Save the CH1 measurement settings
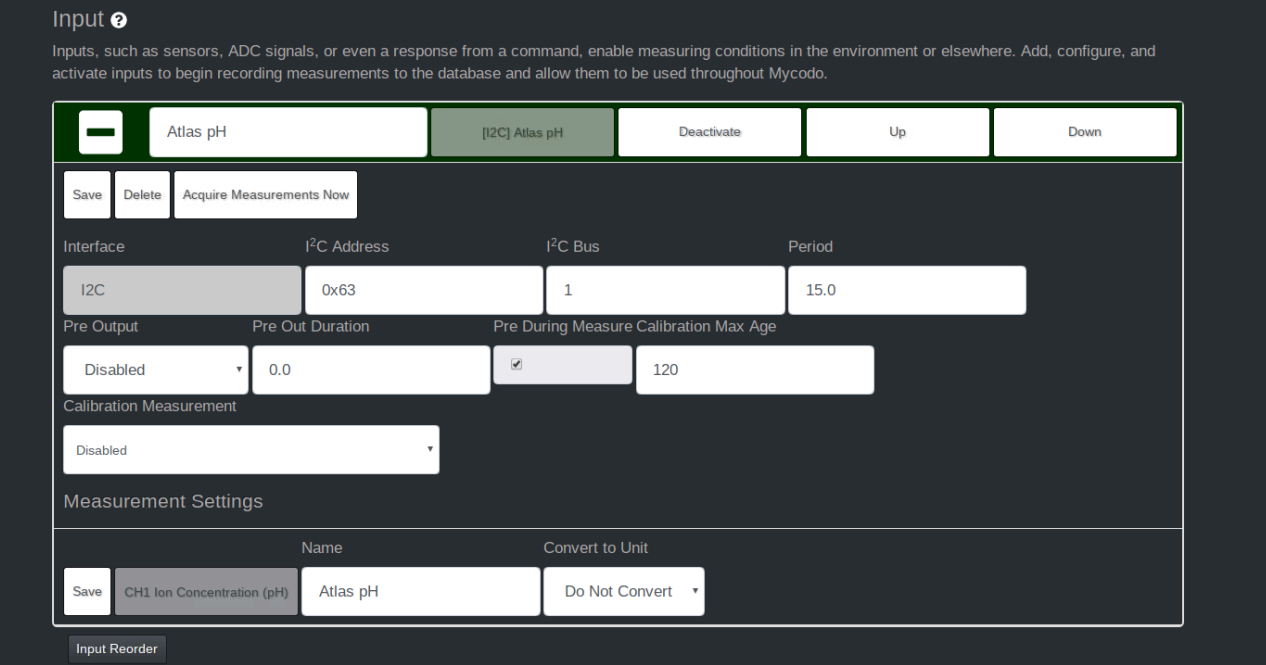 point(87,592)
